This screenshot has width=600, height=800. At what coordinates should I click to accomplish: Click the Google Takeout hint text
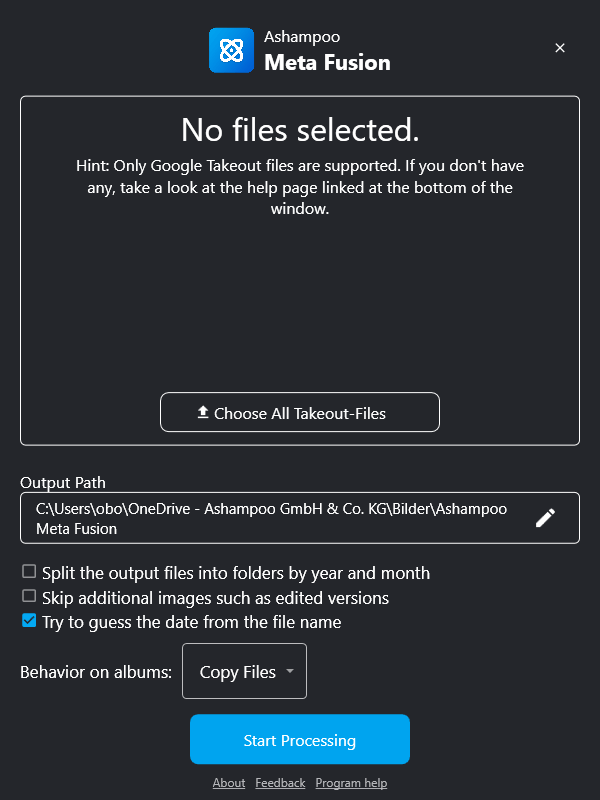pyautogui.click(x=300, y=187)
